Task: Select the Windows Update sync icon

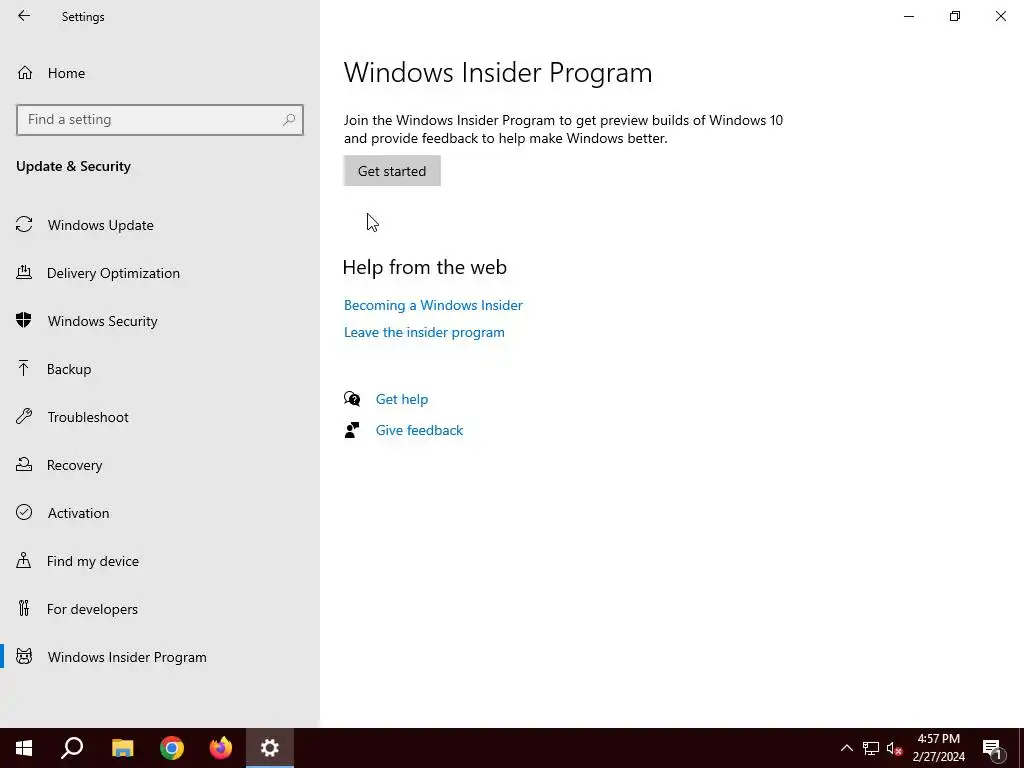Action: pos(24,225)
